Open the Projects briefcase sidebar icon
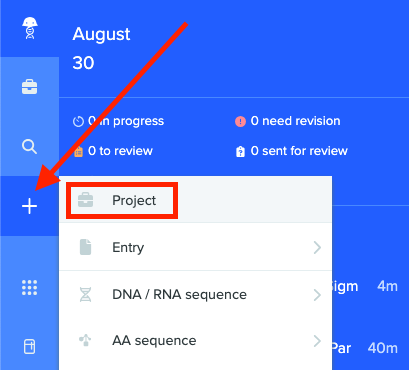The image size is (409, 370). point(30,87)
